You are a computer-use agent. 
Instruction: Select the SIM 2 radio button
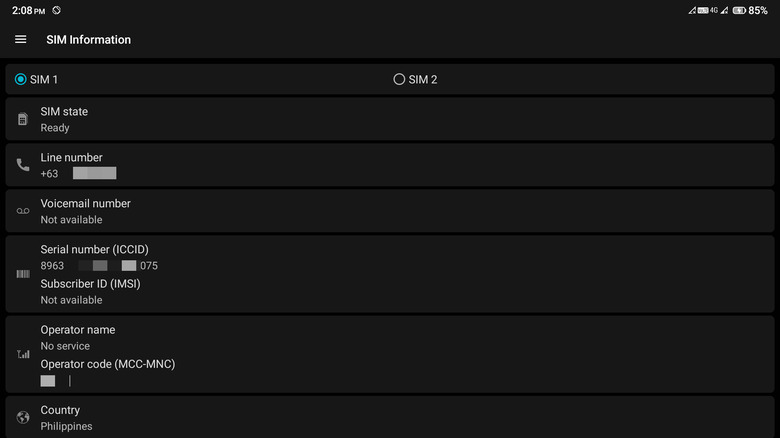pyautogui.click(x=400, y=79)
